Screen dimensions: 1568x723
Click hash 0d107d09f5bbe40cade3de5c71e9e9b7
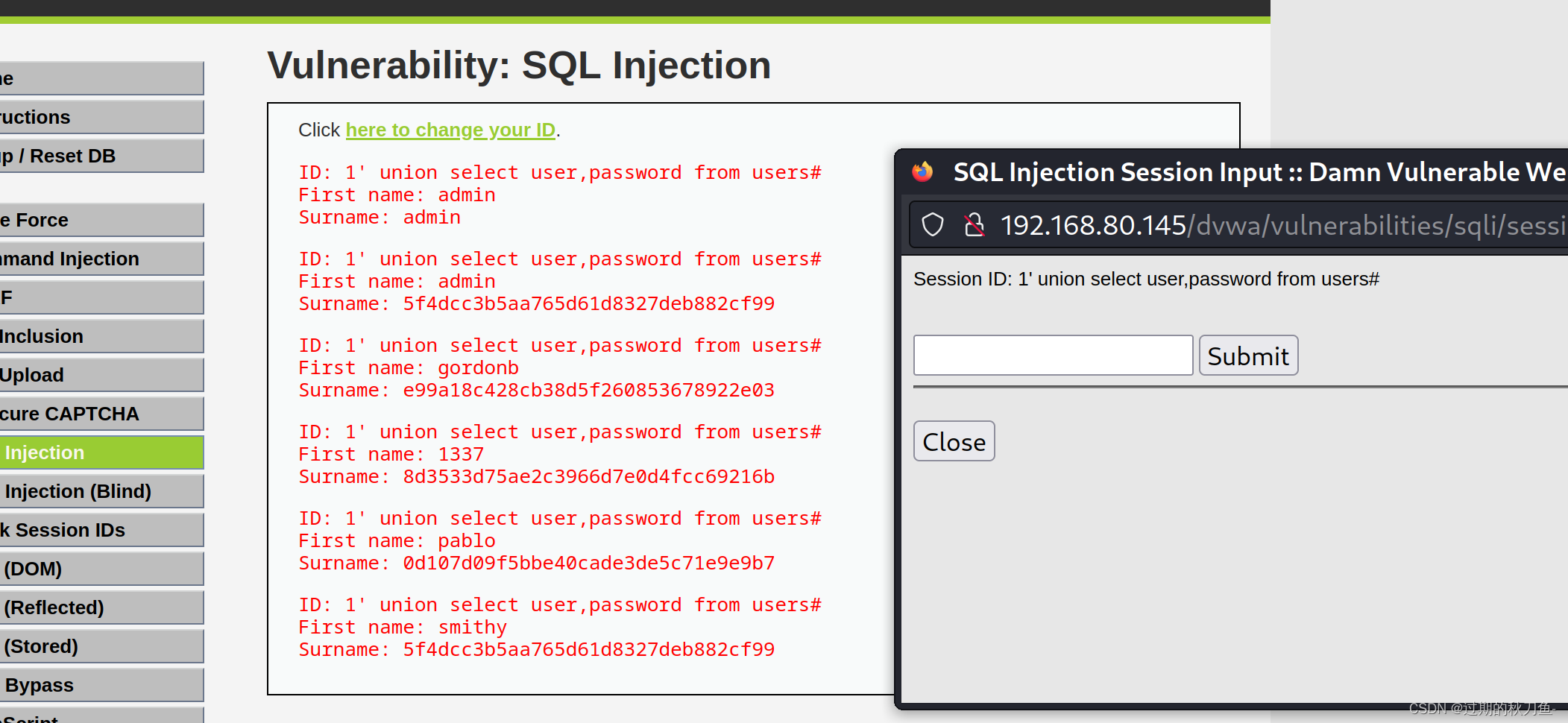589,563
